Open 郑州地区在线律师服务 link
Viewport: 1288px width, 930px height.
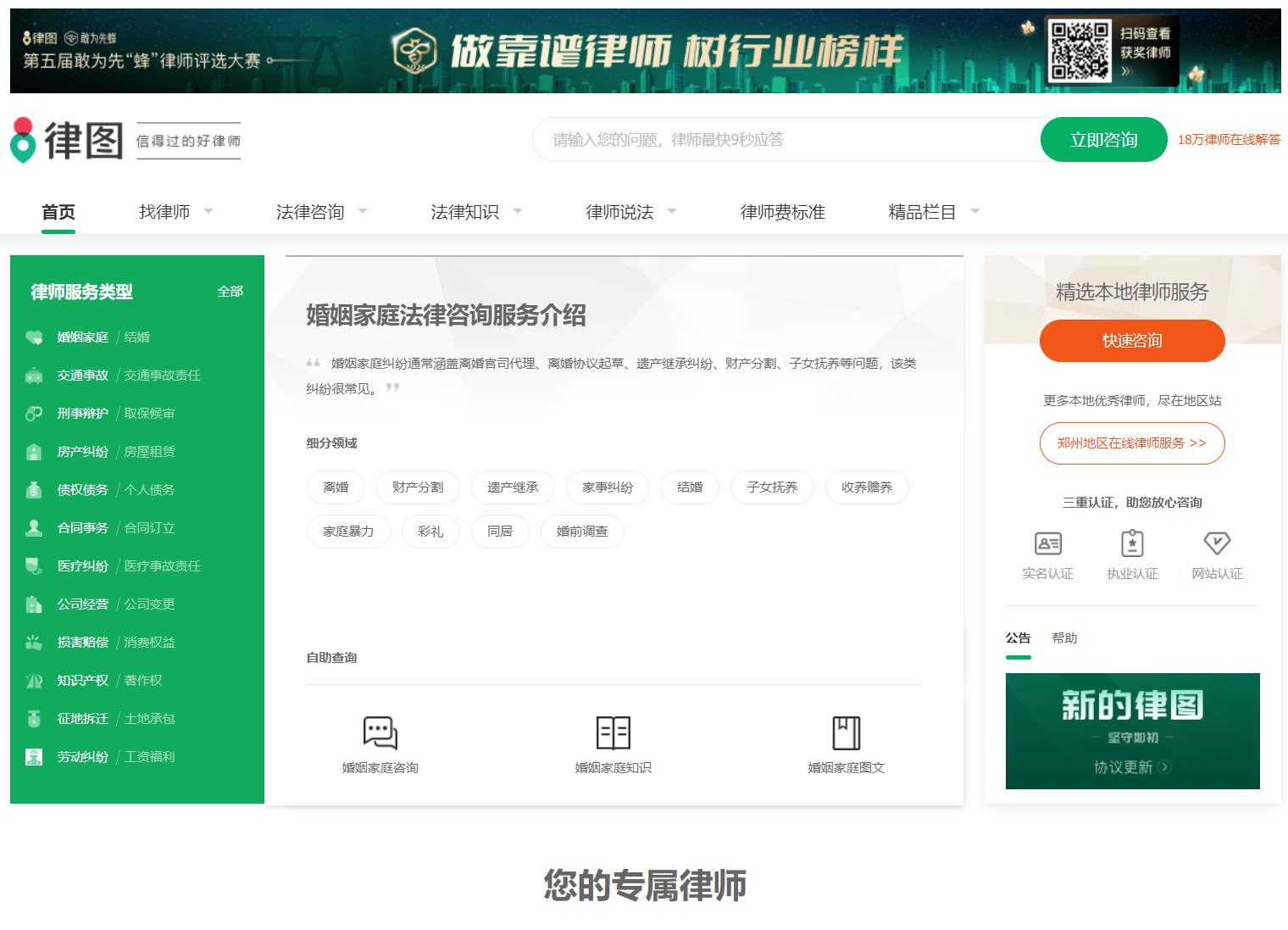tap(1132, 443)
